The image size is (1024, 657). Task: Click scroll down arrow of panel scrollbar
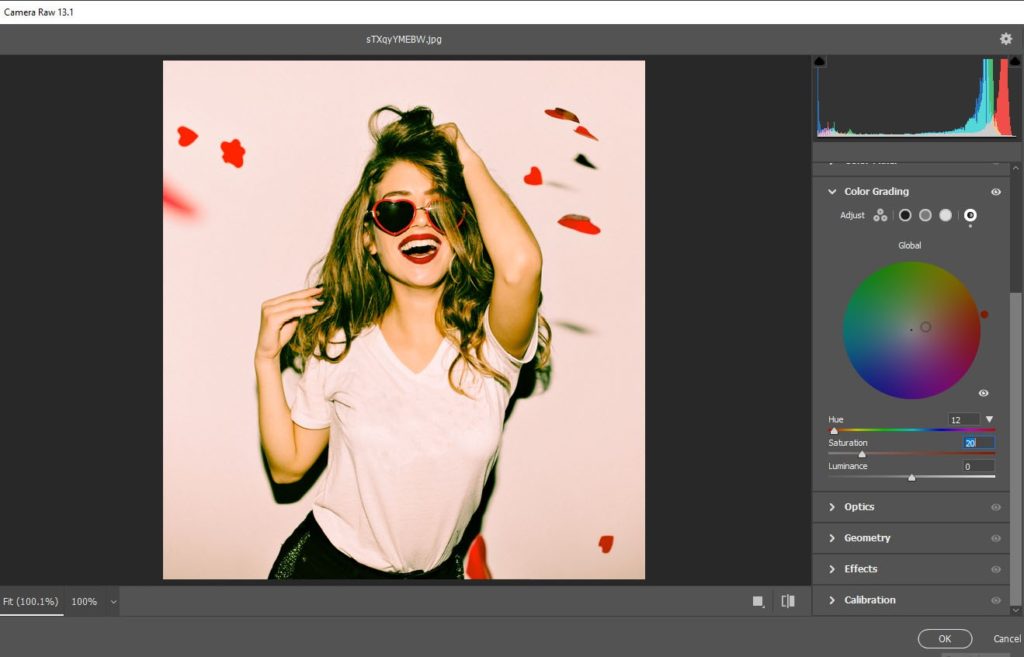[x=1016, y=611]
